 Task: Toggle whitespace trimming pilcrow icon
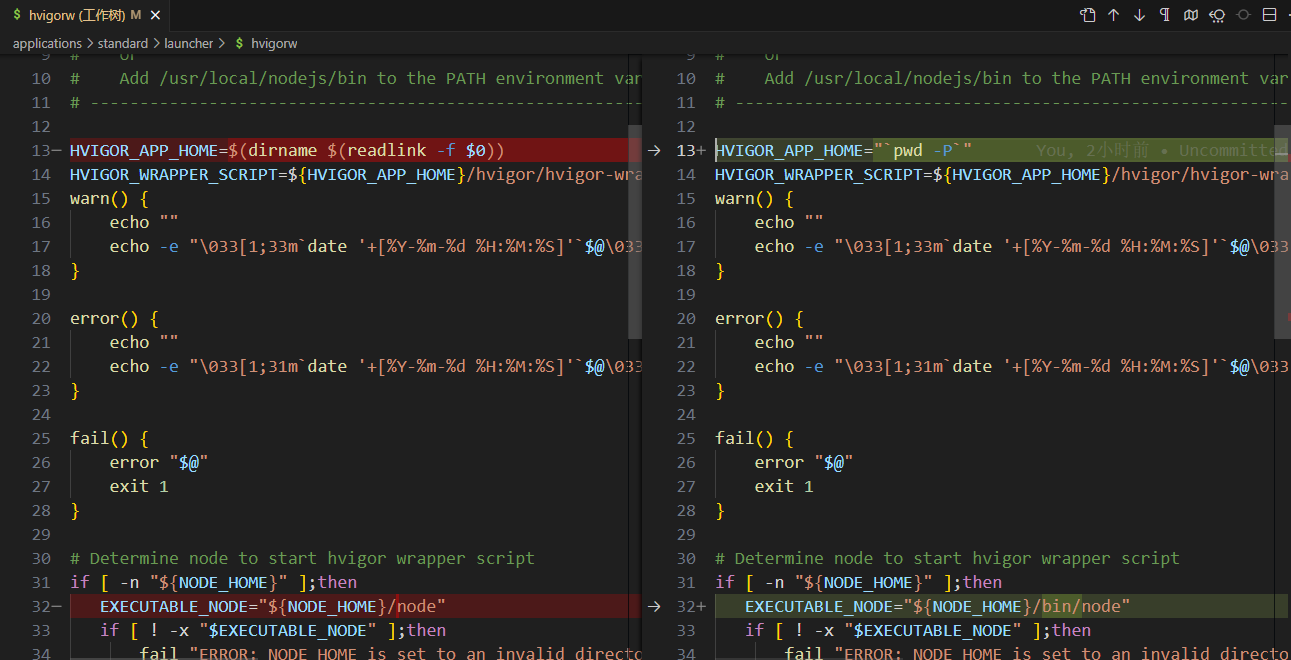pos(1165,15)
